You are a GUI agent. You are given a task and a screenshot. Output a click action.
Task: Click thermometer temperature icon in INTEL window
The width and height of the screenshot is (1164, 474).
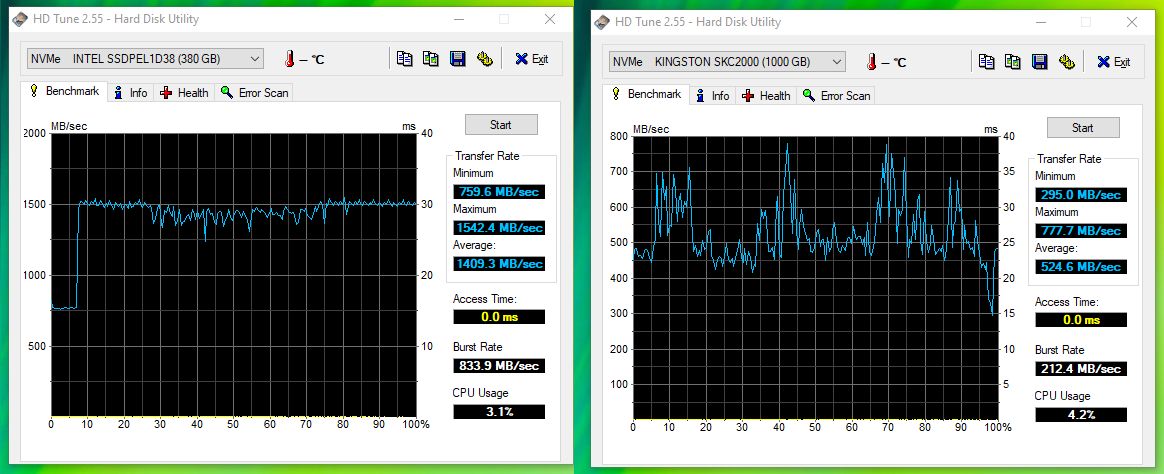tap(290, 59)
